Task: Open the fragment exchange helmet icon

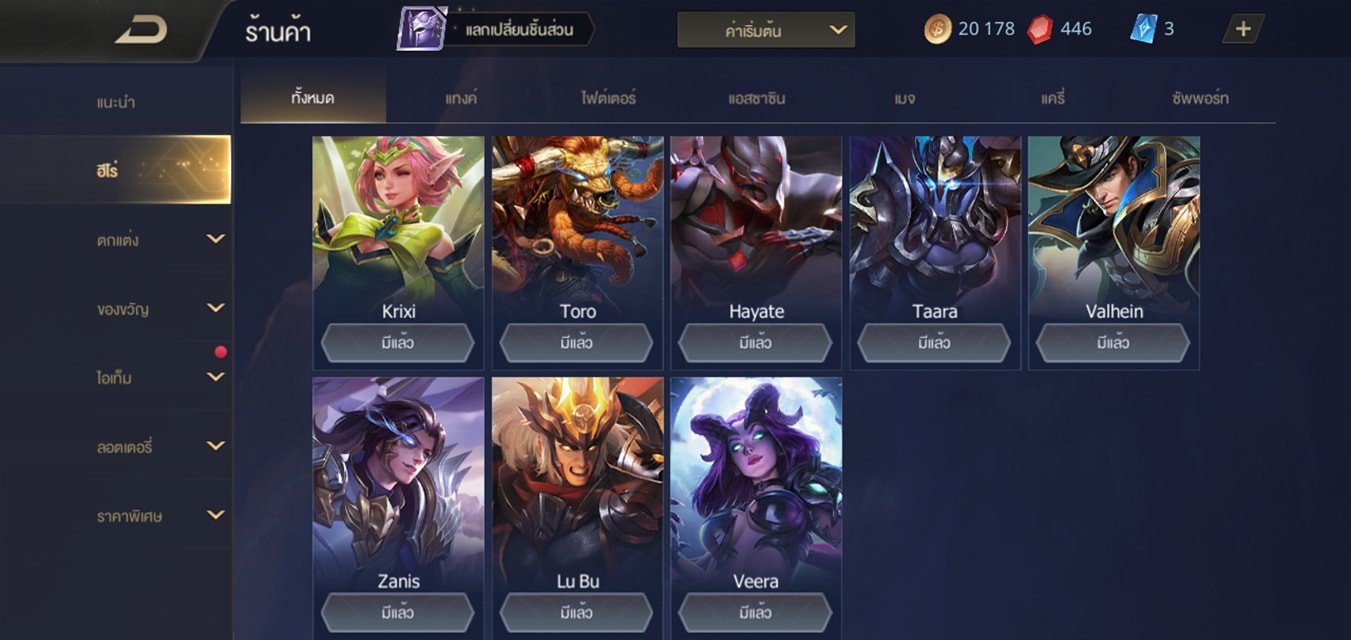Action: coord(421,29)
